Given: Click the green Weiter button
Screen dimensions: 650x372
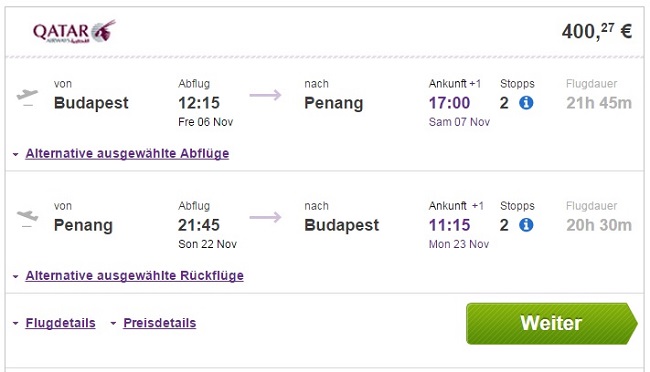Looking at the screenshot, I should point(552,323).
